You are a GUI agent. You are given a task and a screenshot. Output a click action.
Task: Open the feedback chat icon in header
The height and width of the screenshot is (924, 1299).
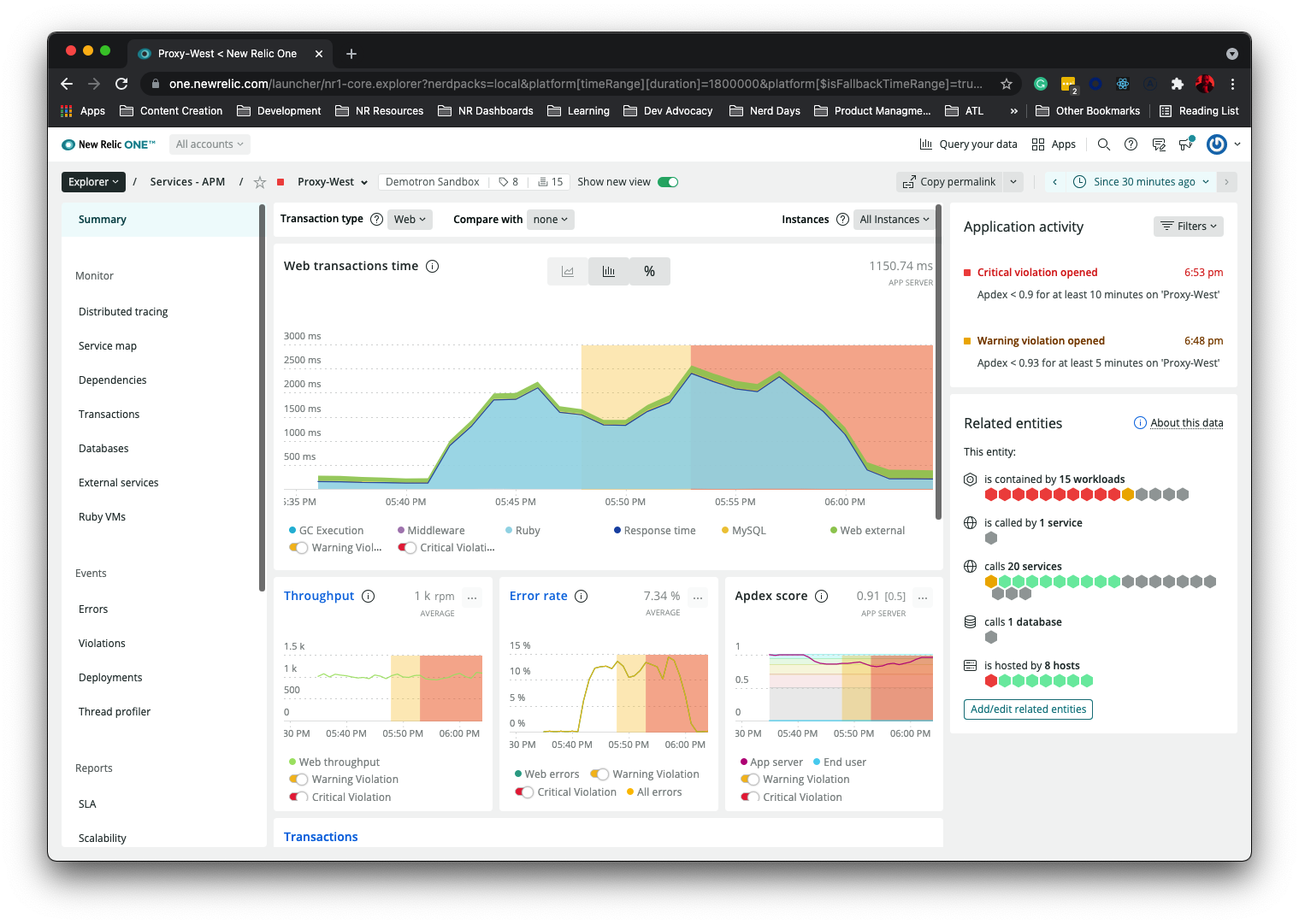pos(1159,144)
